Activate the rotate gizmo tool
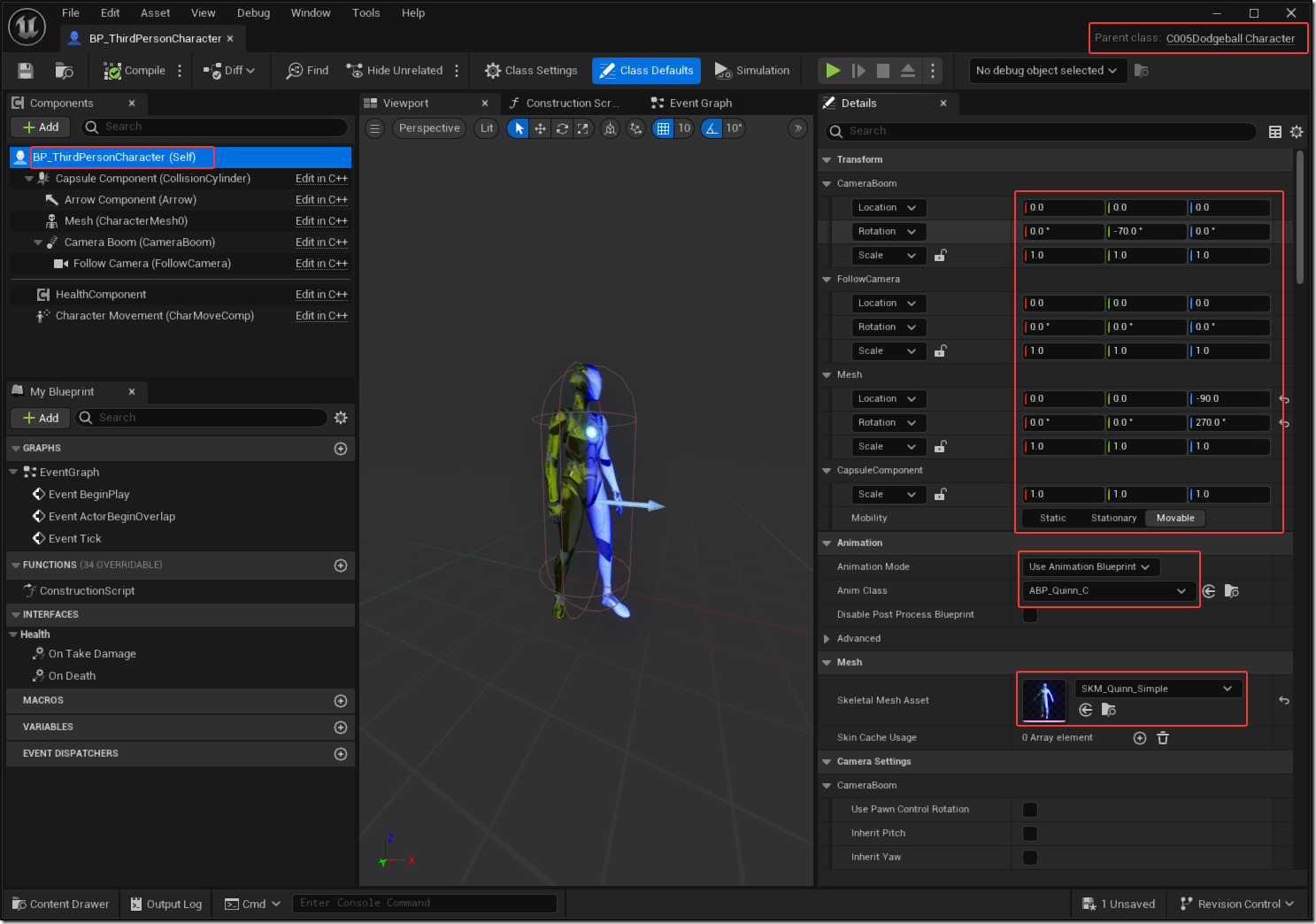 (561, 128)
